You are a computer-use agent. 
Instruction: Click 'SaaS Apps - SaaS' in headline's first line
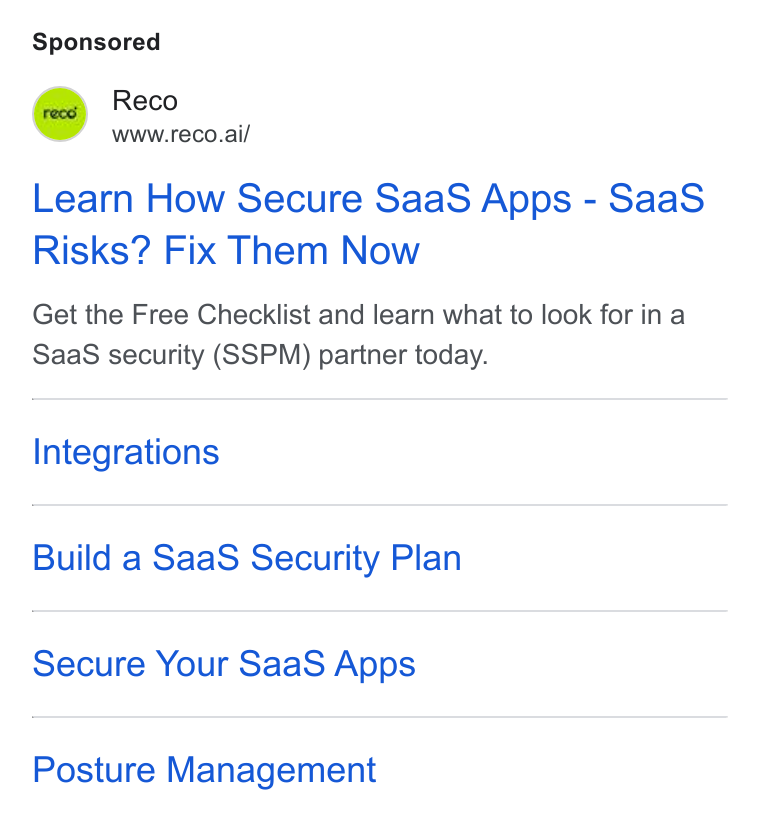coord(540,199)
